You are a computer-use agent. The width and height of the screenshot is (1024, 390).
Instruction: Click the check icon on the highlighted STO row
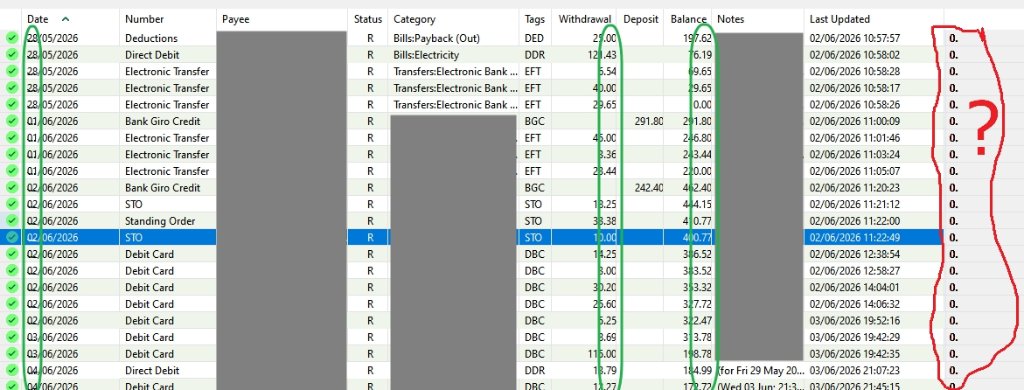[12, 237]
